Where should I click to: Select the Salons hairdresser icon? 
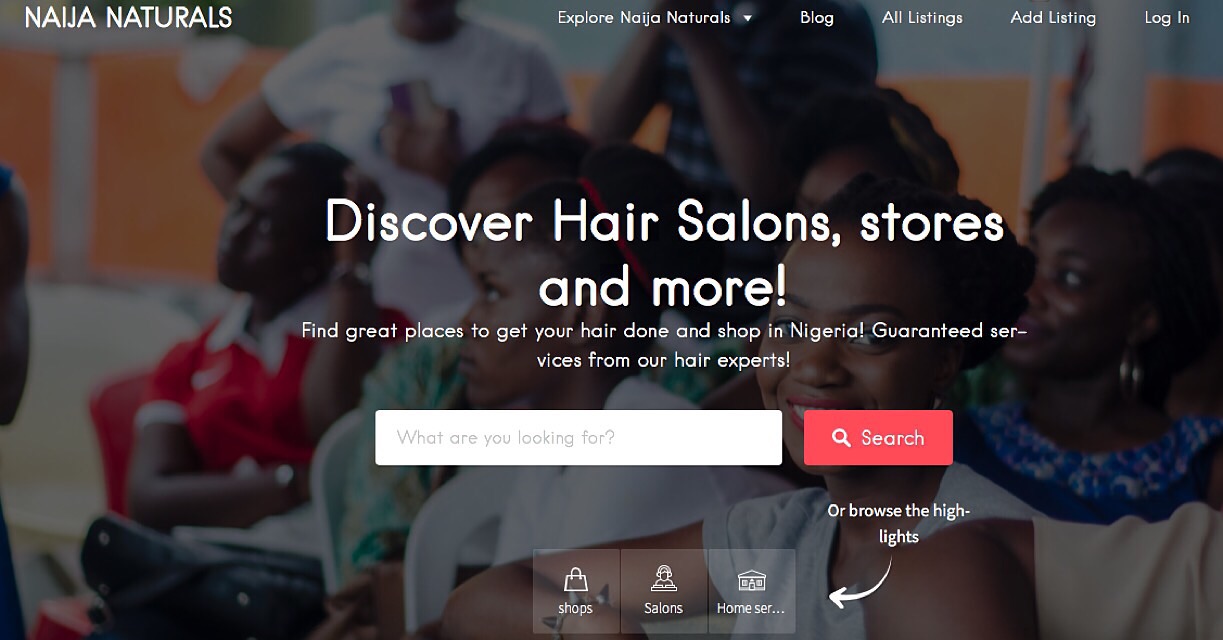663,579
